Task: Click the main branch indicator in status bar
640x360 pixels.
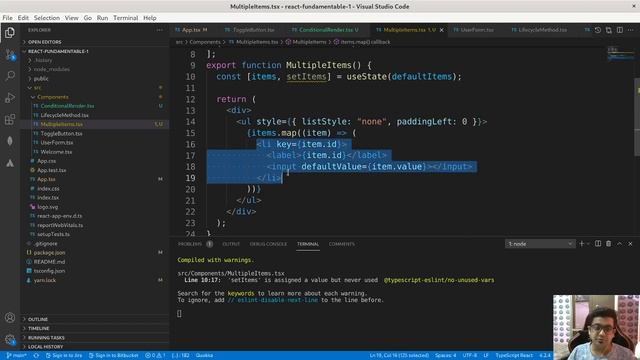Action: [17, 356]
